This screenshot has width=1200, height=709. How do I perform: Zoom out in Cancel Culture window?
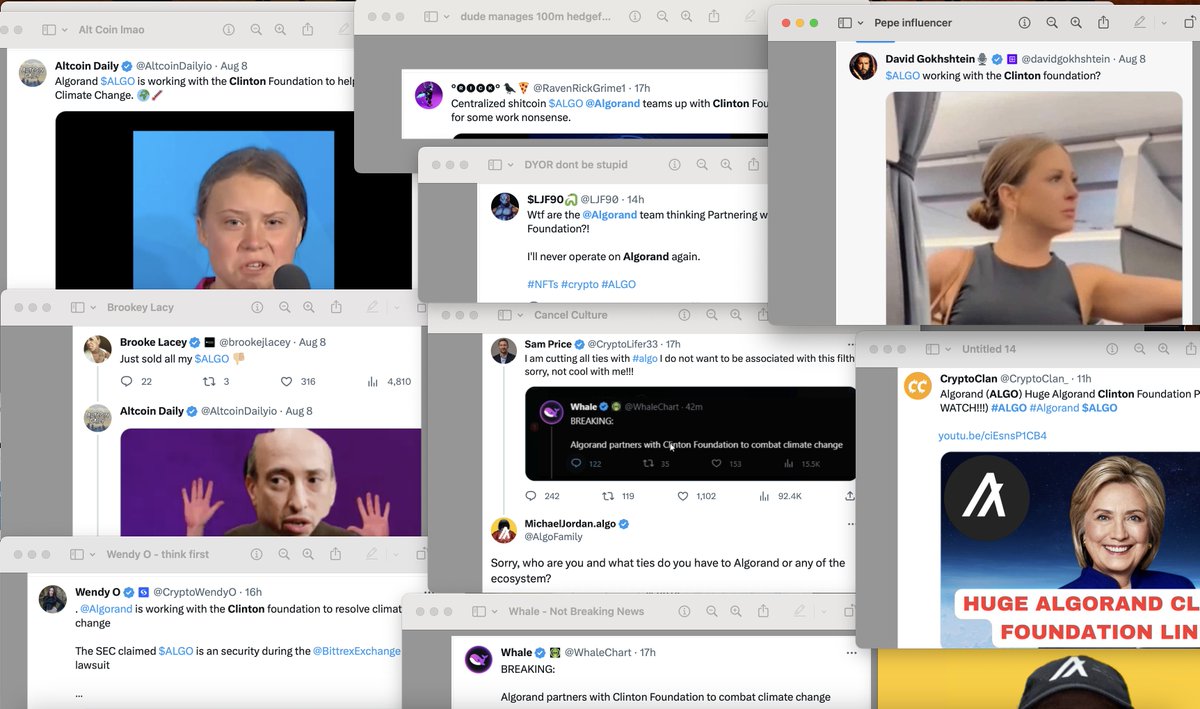[712, 315]
